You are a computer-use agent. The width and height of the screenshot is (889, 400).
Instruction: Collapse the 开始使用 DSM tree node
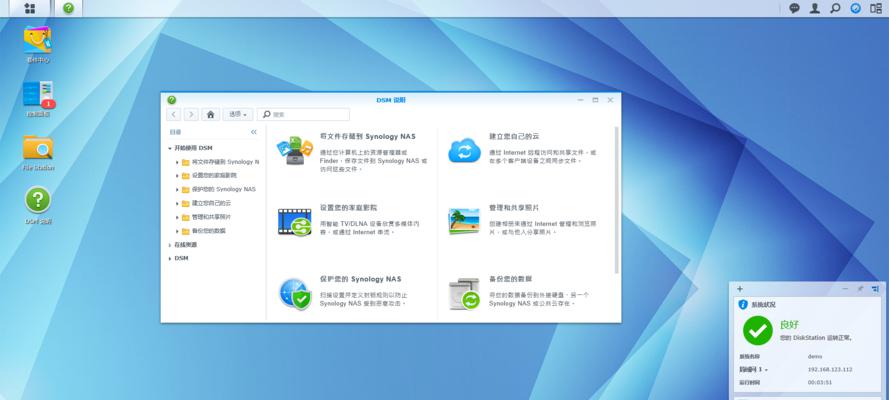pos(170,148)
